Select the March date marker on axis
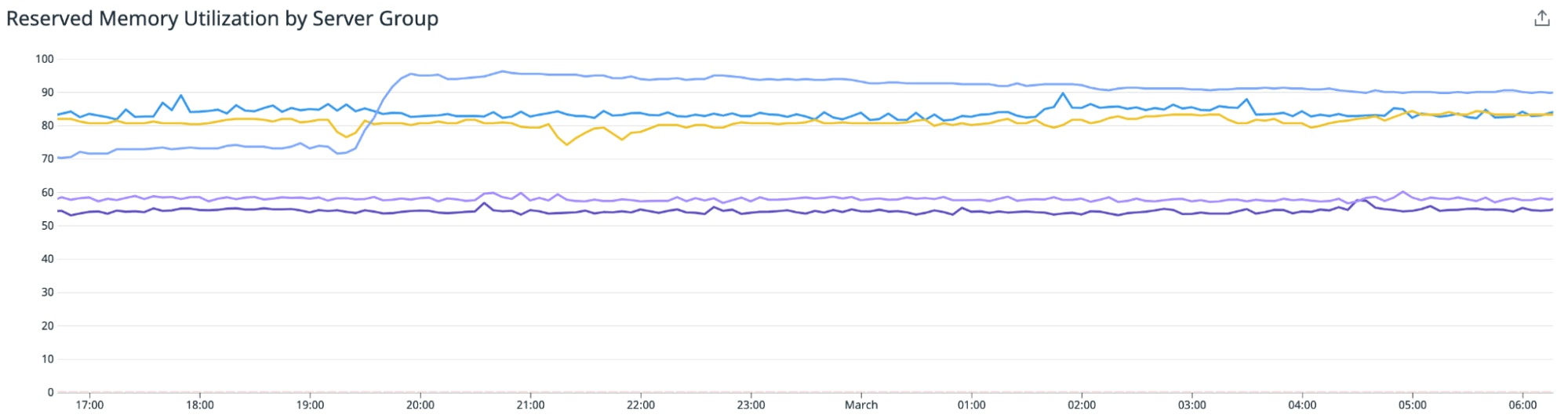 (860, 405)
